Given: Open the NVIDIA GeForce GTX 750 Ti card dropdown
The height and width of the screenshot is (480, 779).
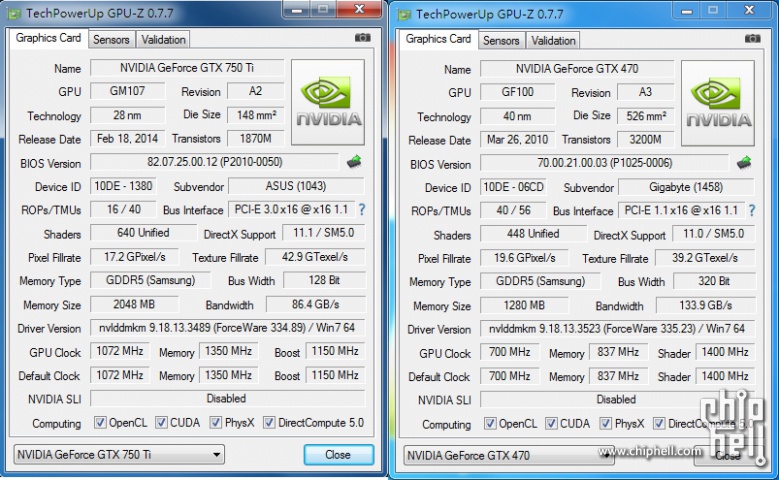Looking at the screenshot, I should (119, 455).
